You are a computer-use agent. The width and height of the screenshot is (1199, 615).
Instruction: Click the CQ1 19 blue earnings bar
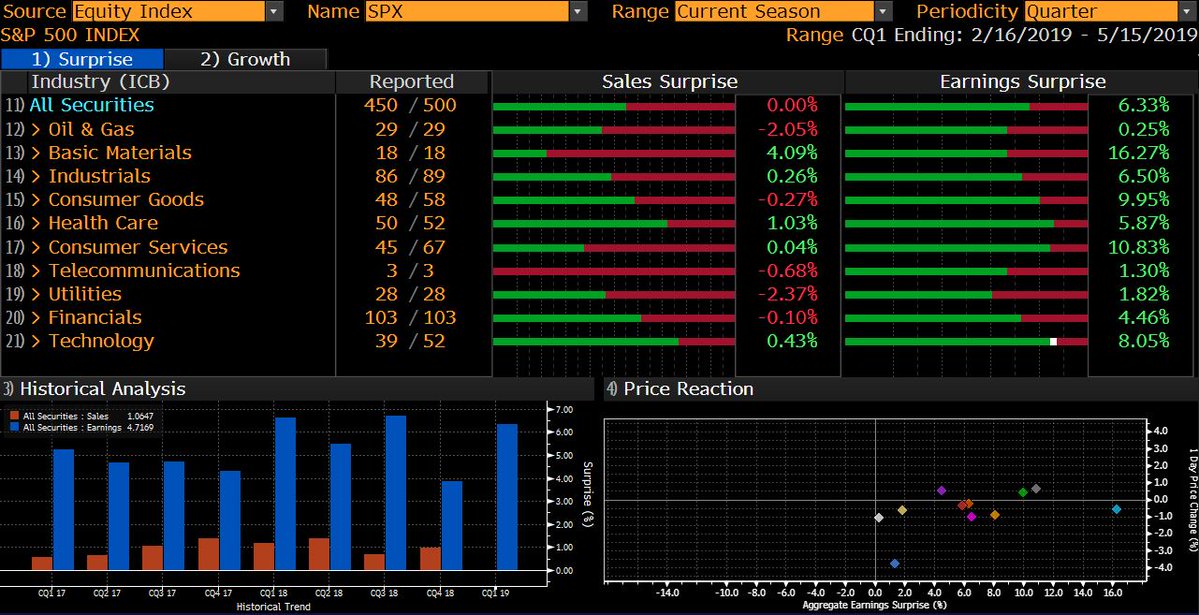[x=507, y=497]
